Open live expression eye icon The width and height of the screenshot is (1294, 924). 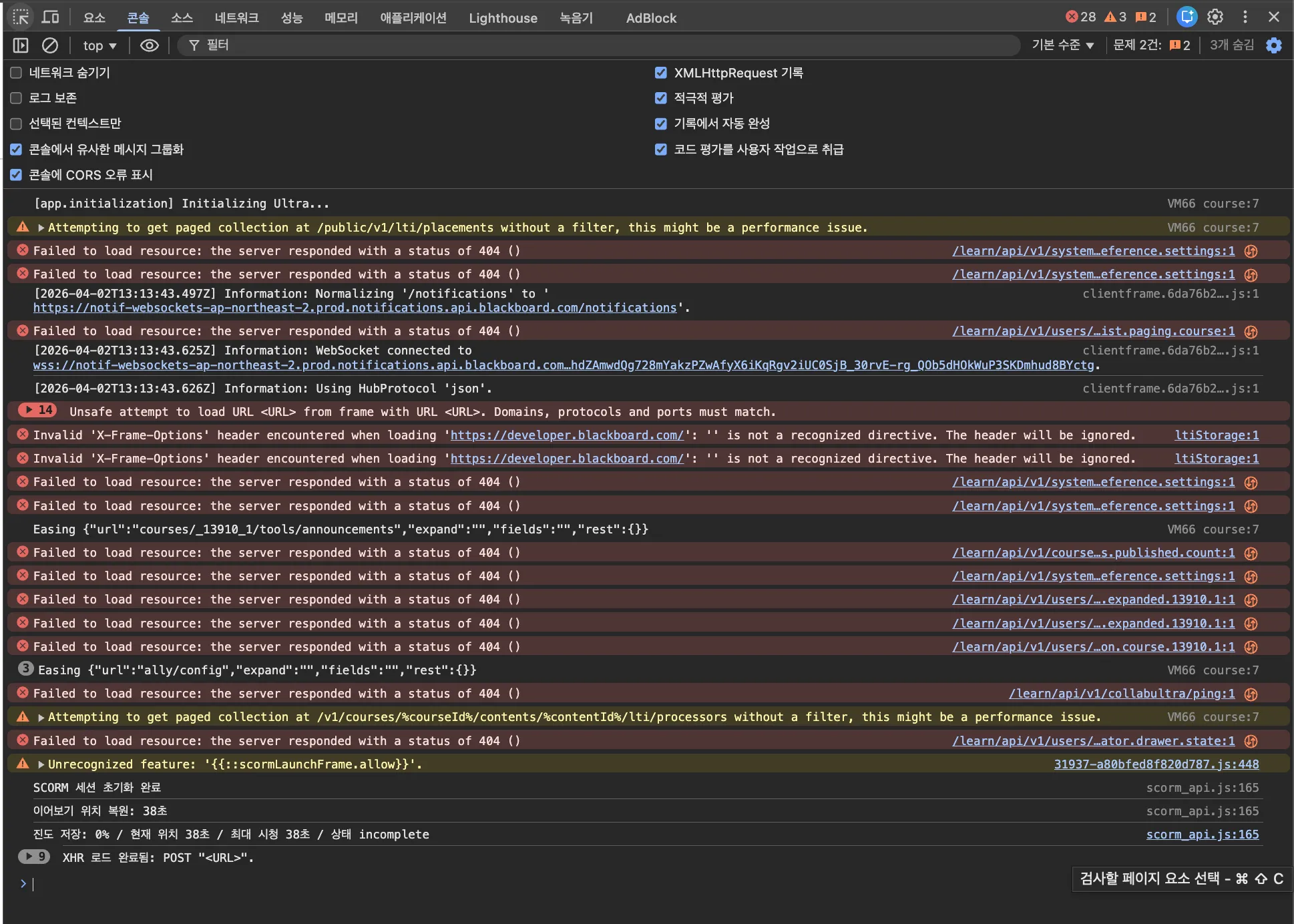[149, 45]
